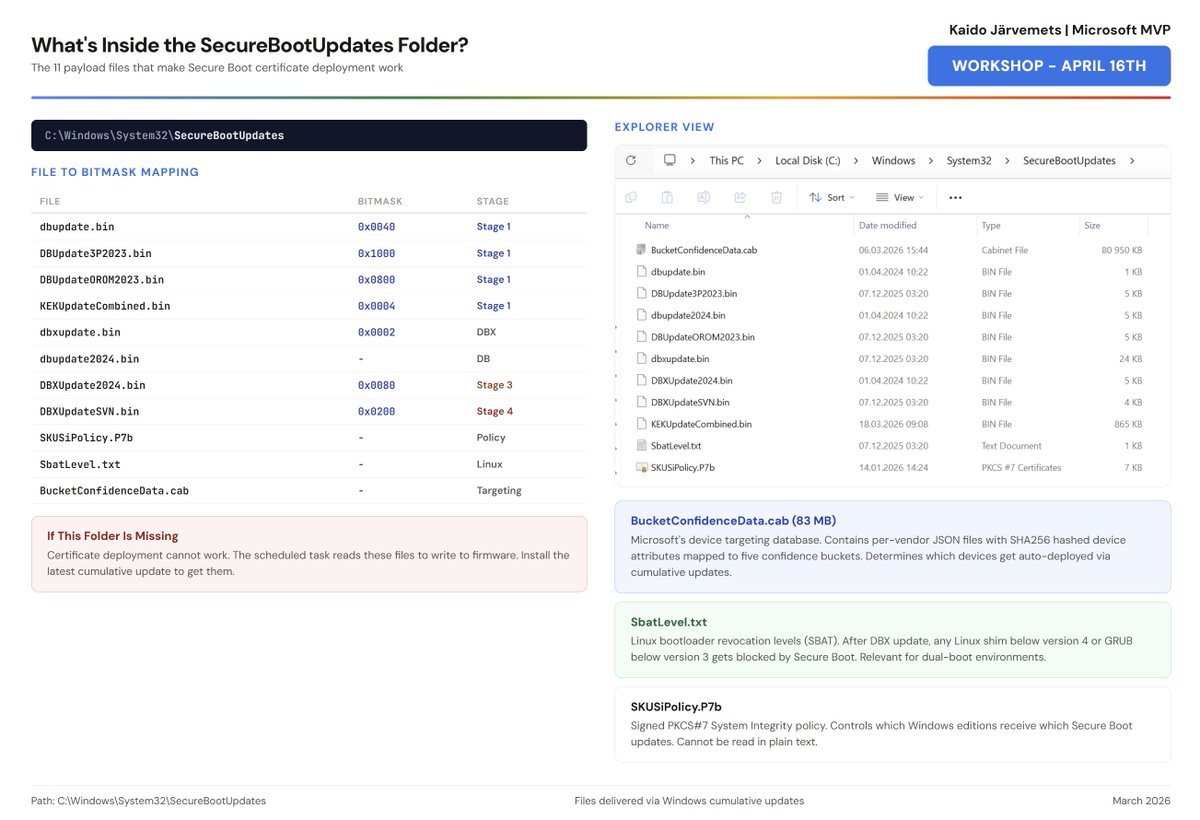The height and width of the screenshot is (820, 1200).
Task: Click the Delete trash icon in Explorer toolbar
Action: coord(776,197)
